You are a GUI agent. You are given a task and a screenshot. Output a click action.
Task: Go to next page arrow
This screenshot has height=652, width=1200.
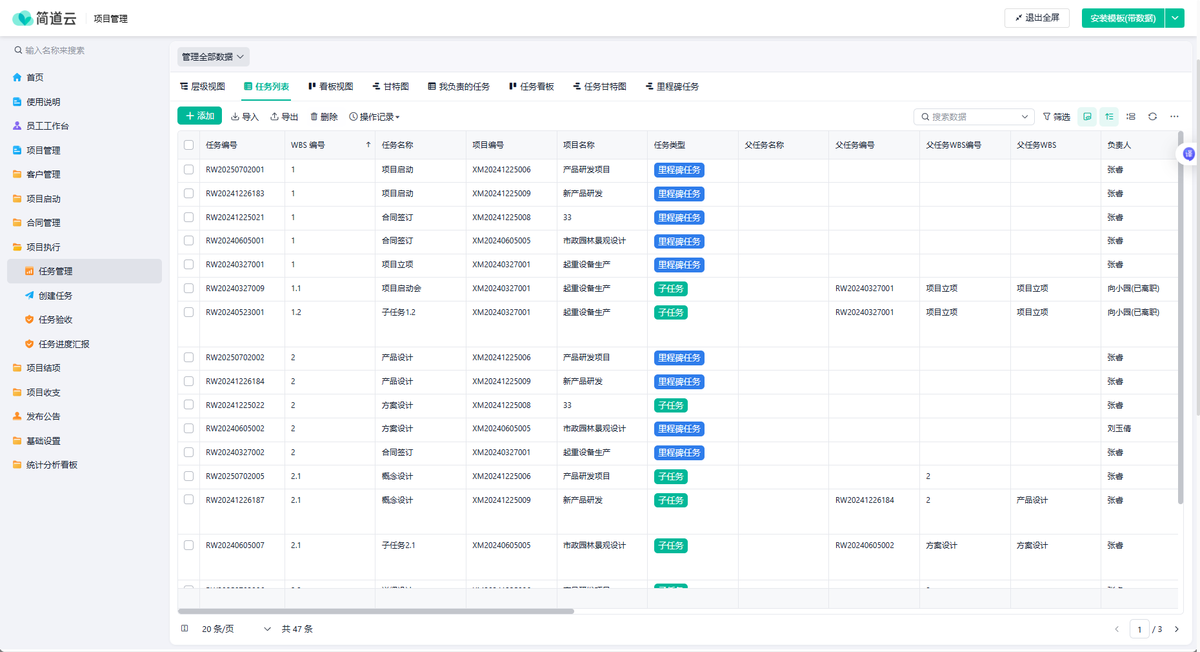tap(1177, 629)
